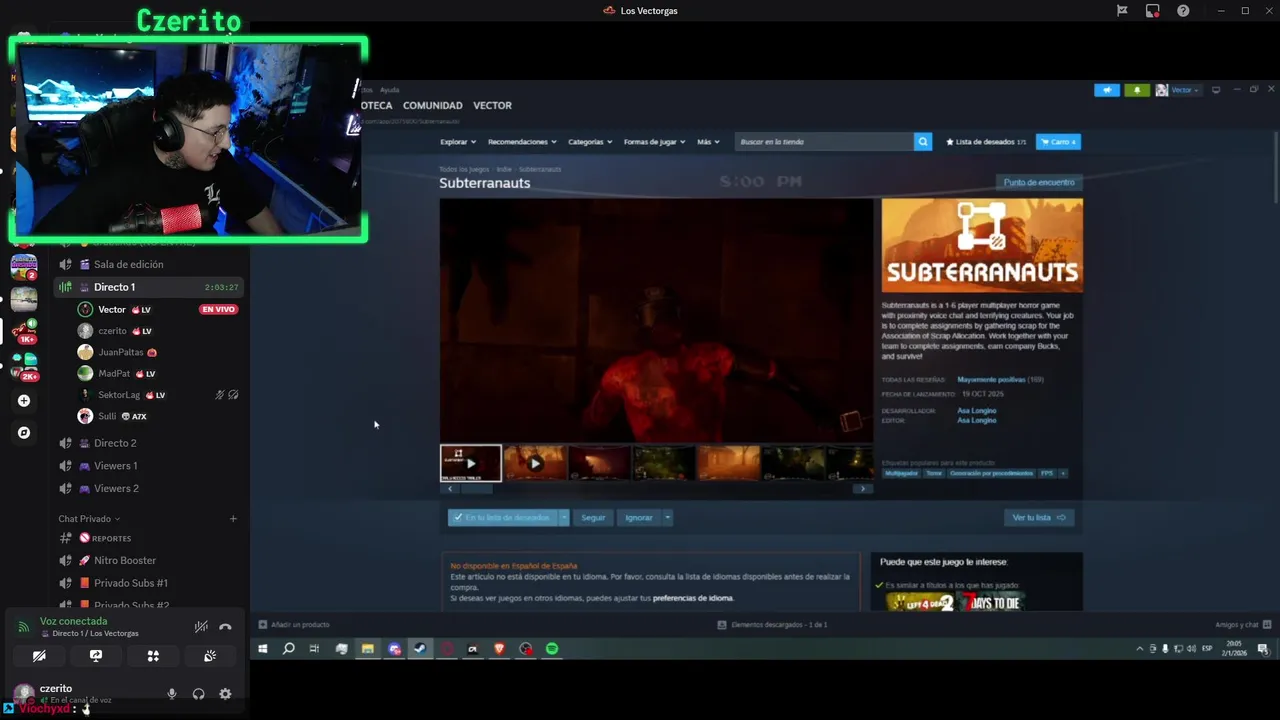Open COMUNIDAD tab in Steam
The height and width of the screenshot is (720, 1280).
pos(432,105)
